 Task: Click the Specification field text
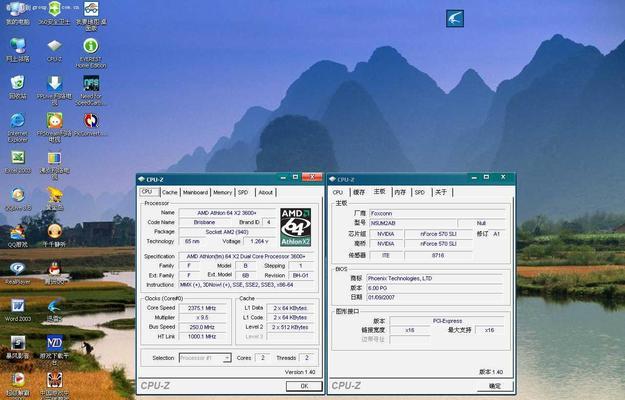coord(247,256)
